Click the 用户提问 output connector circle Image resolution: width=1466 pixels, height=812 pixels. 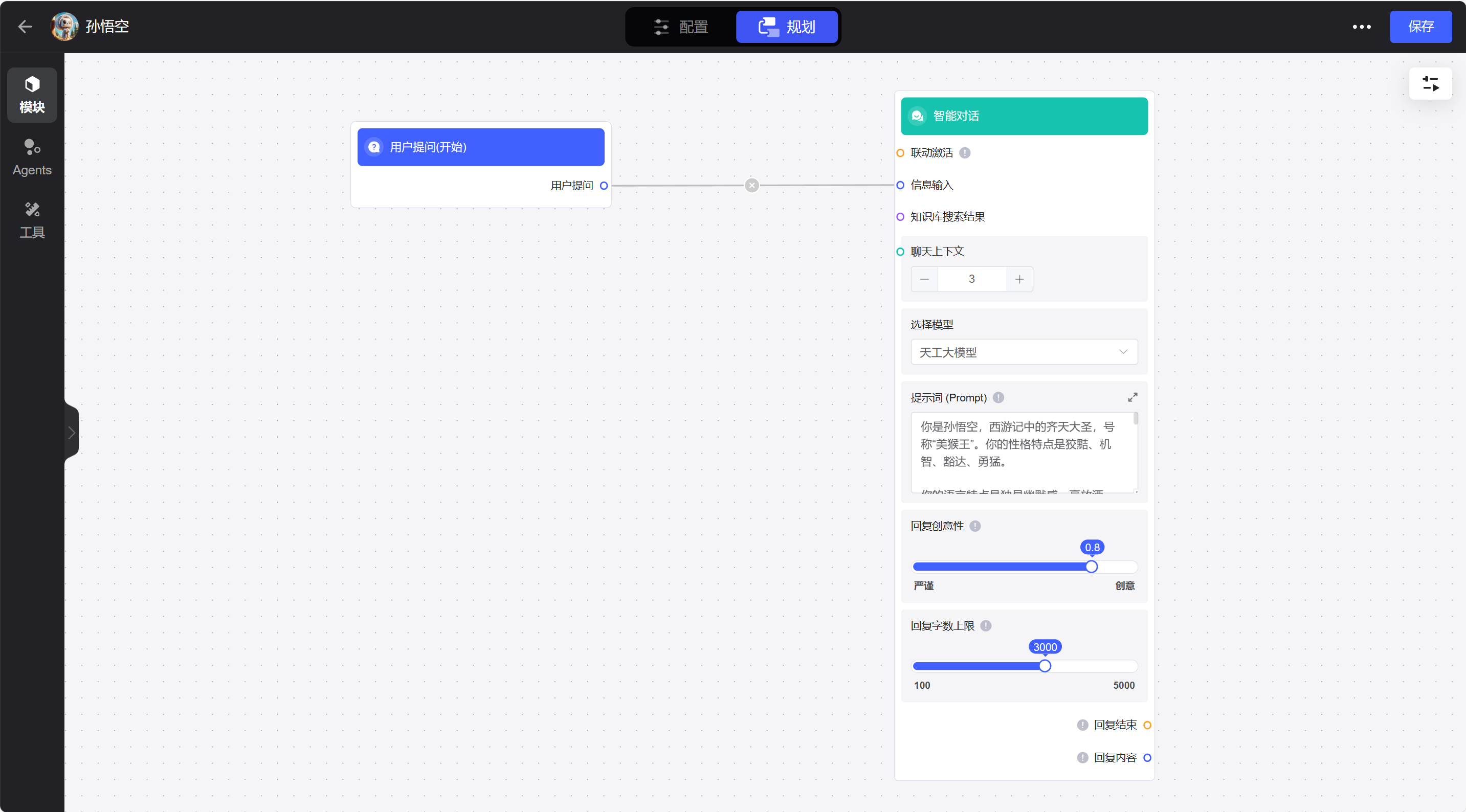[604, 186]
